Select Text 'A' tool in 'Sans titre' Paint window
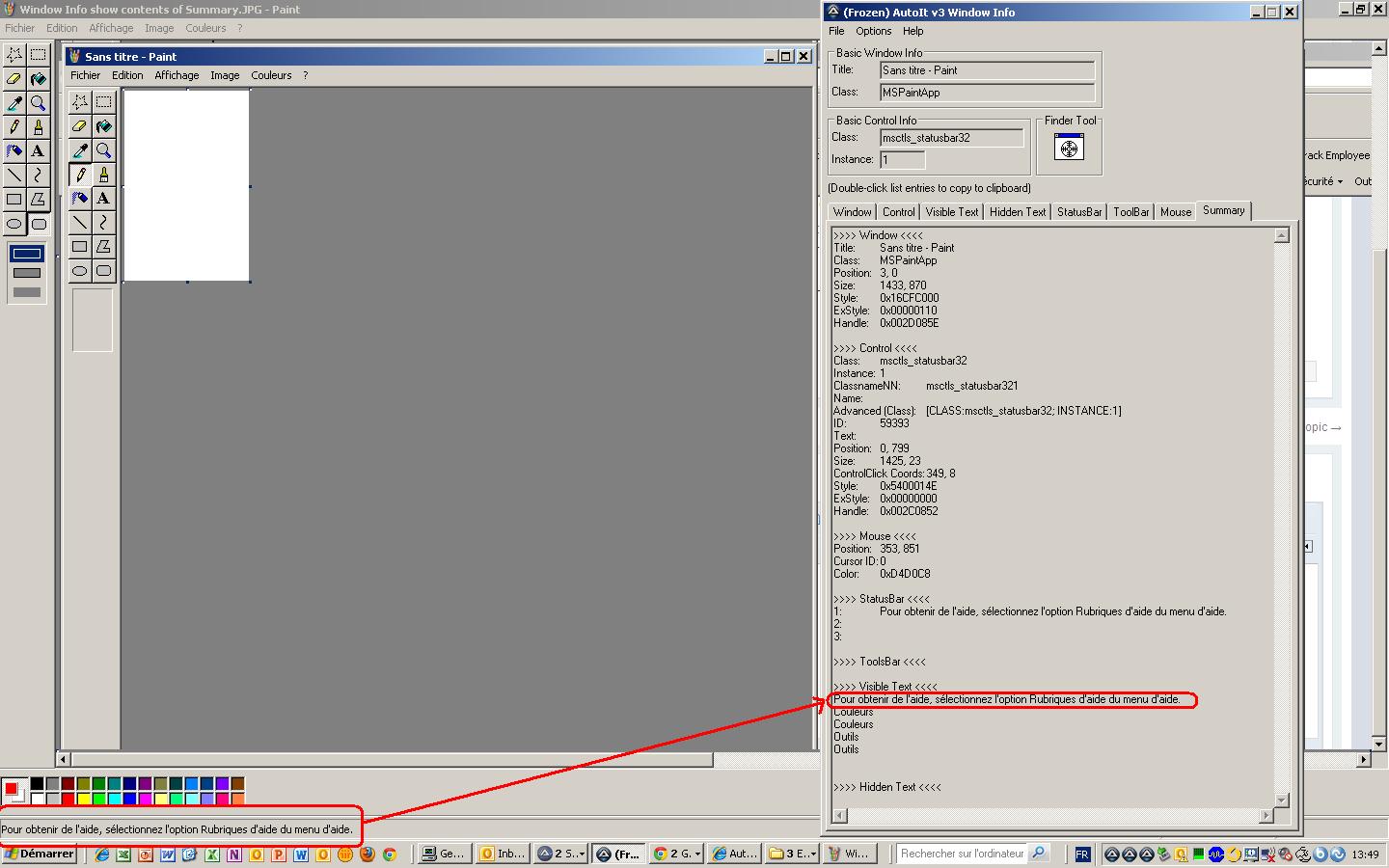This screenshot has height=868, width=1389. [103, 199]
